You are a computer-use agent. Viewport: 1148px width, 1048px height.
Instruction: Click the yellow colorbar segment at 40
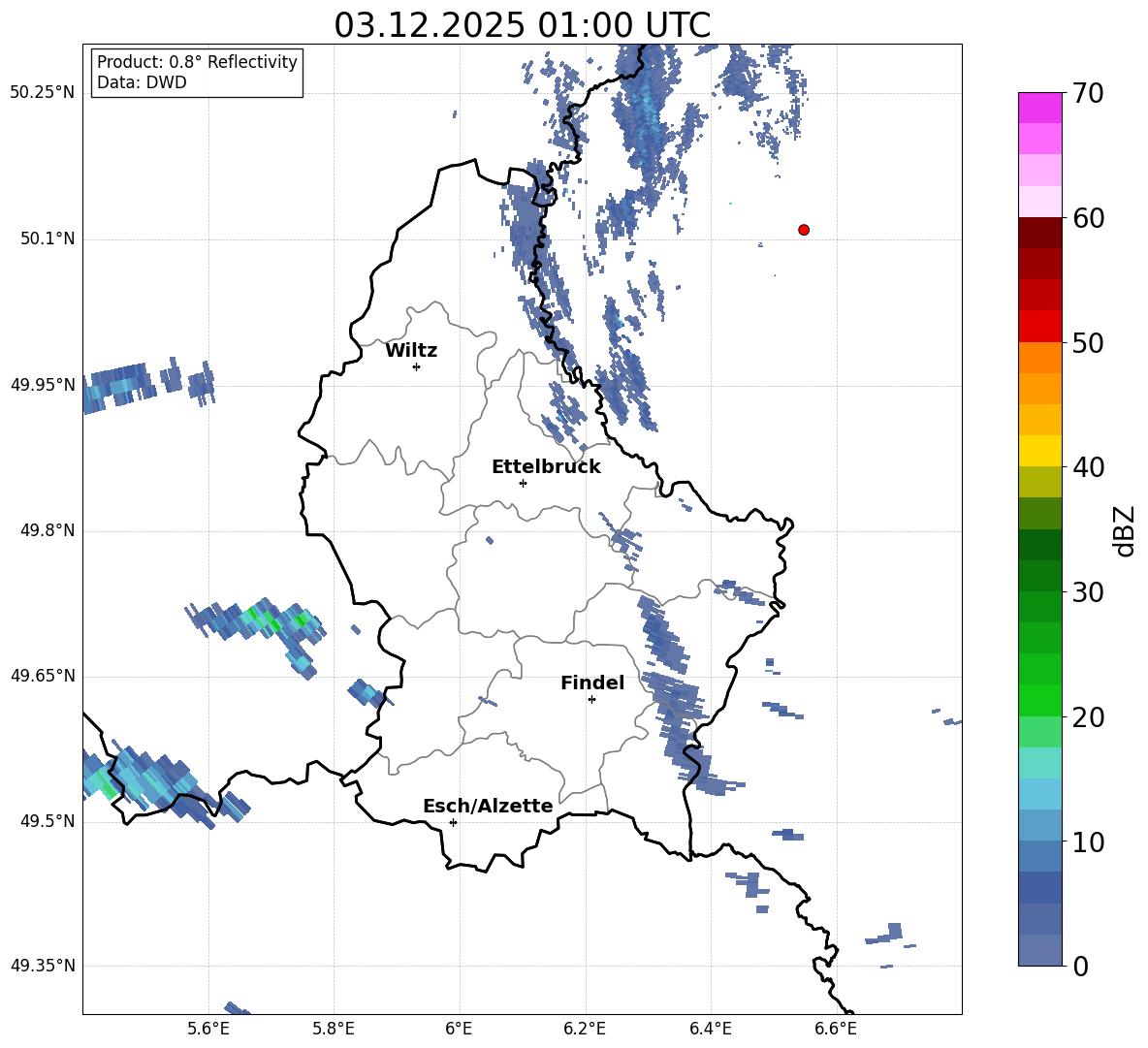coord(1039,451)
